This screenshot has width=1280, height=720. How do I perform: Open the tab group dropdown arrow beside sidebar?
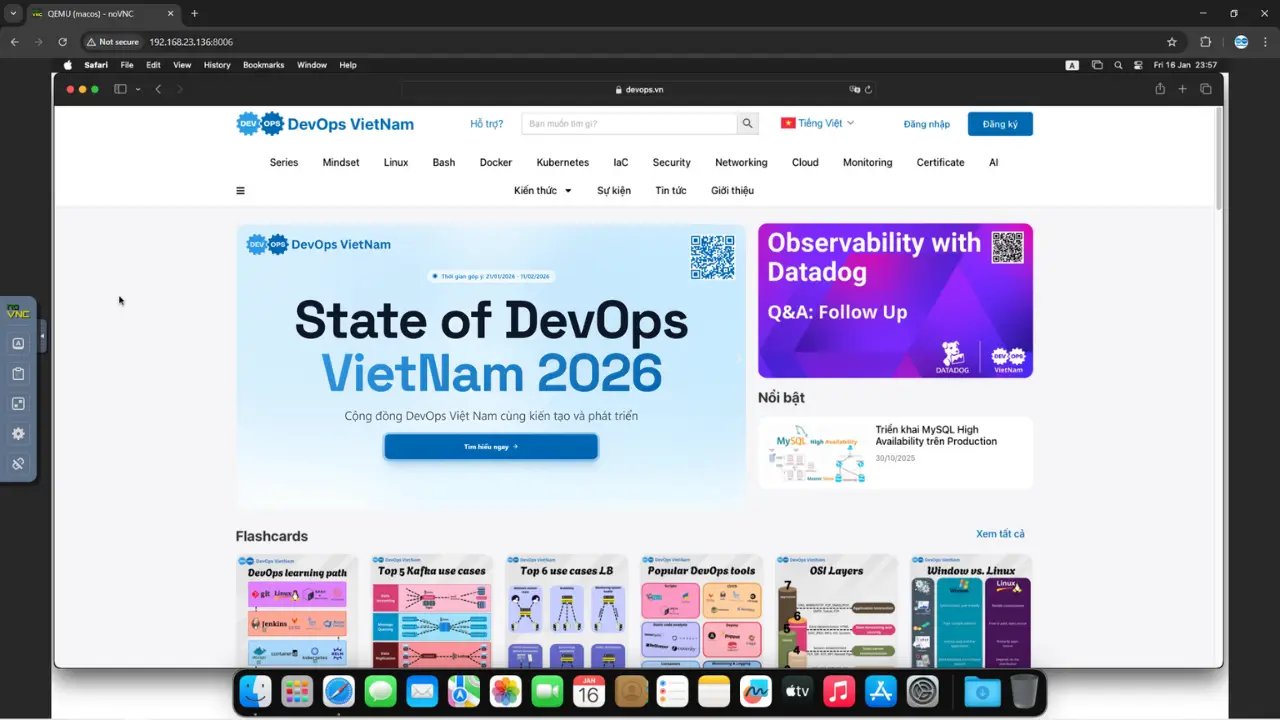(x=136, y=89)
